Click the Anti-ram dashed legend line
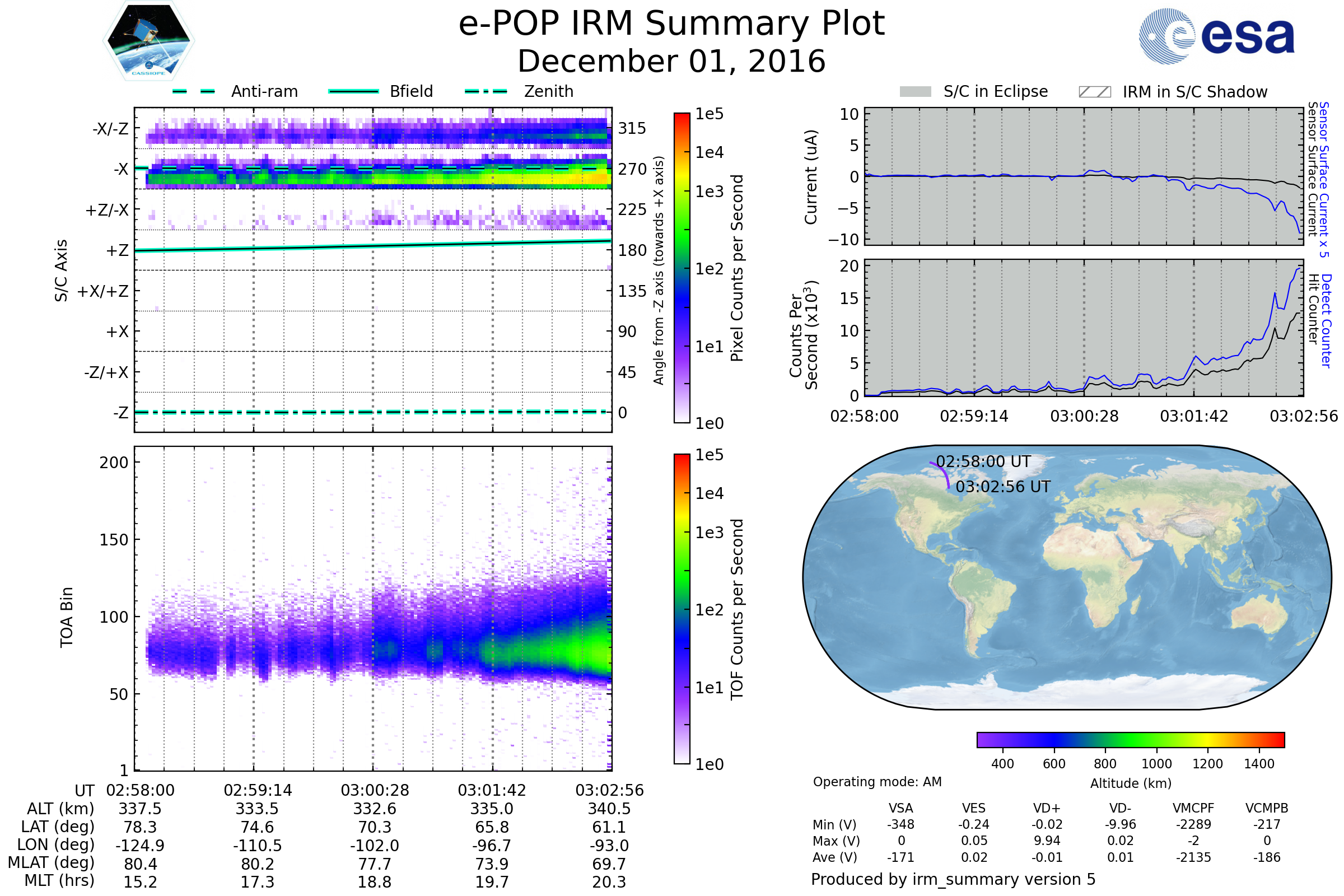1344x896 pixels. [194, 91]
